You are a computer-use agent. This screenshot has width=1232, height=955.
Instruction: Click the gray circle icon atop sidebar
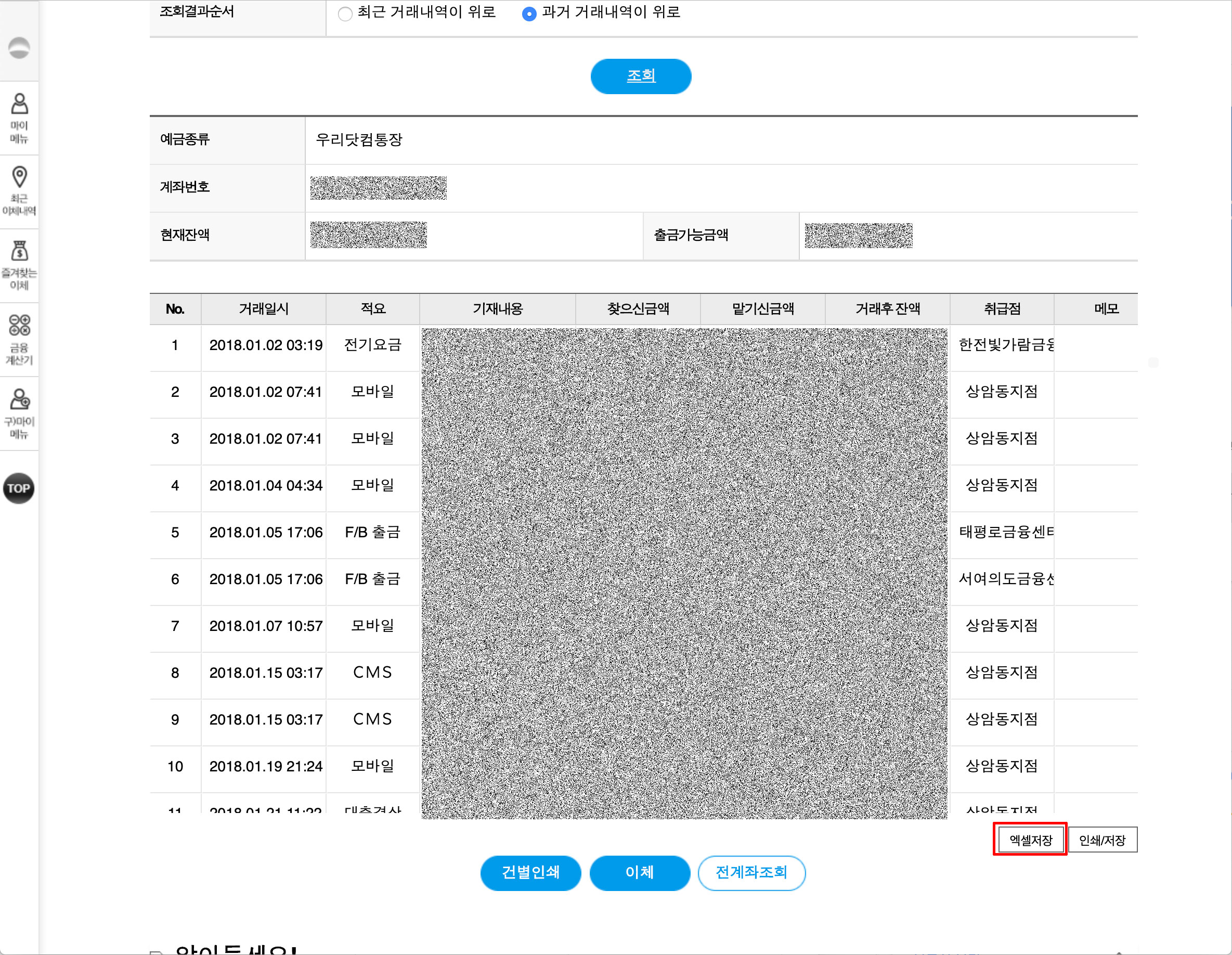(19, 48)
